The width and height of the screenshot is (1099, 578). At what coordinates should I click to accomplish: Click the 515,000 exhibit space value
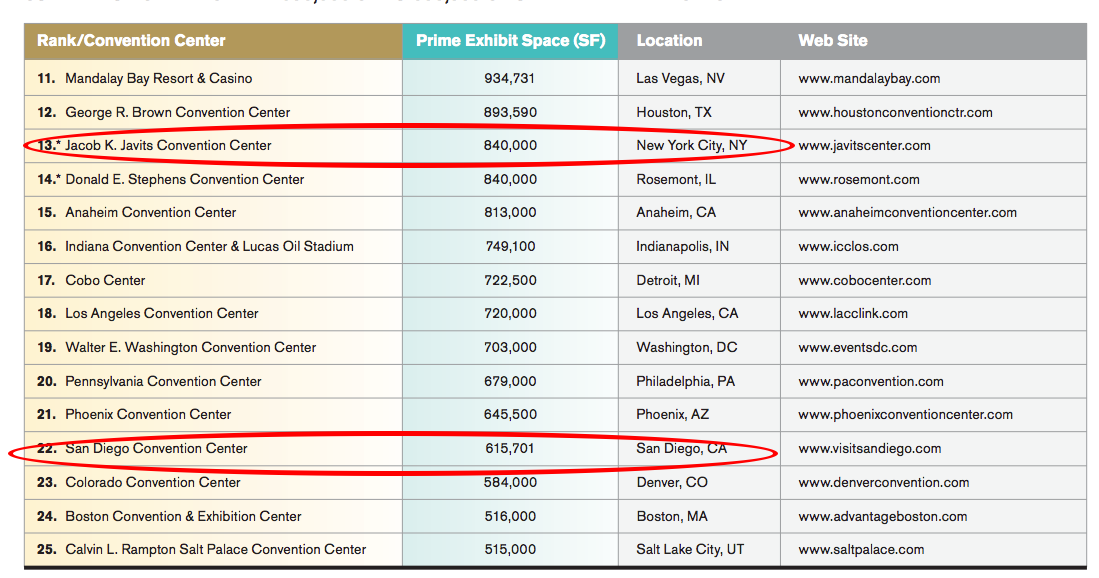coord(510,549)
